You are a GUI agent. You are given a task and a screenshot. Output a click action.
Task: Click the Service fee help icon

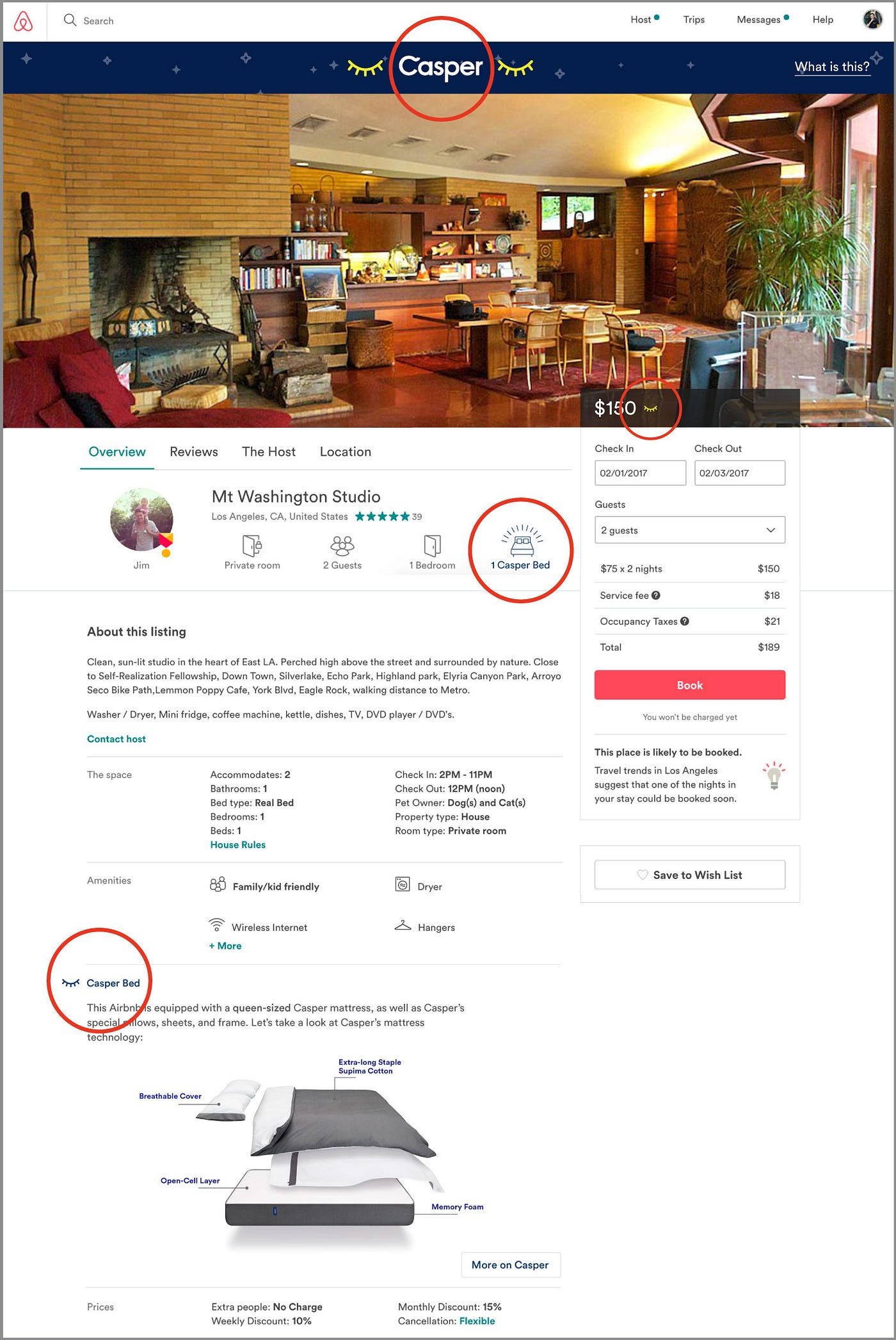pyautogui.click(x=655, y=595)
